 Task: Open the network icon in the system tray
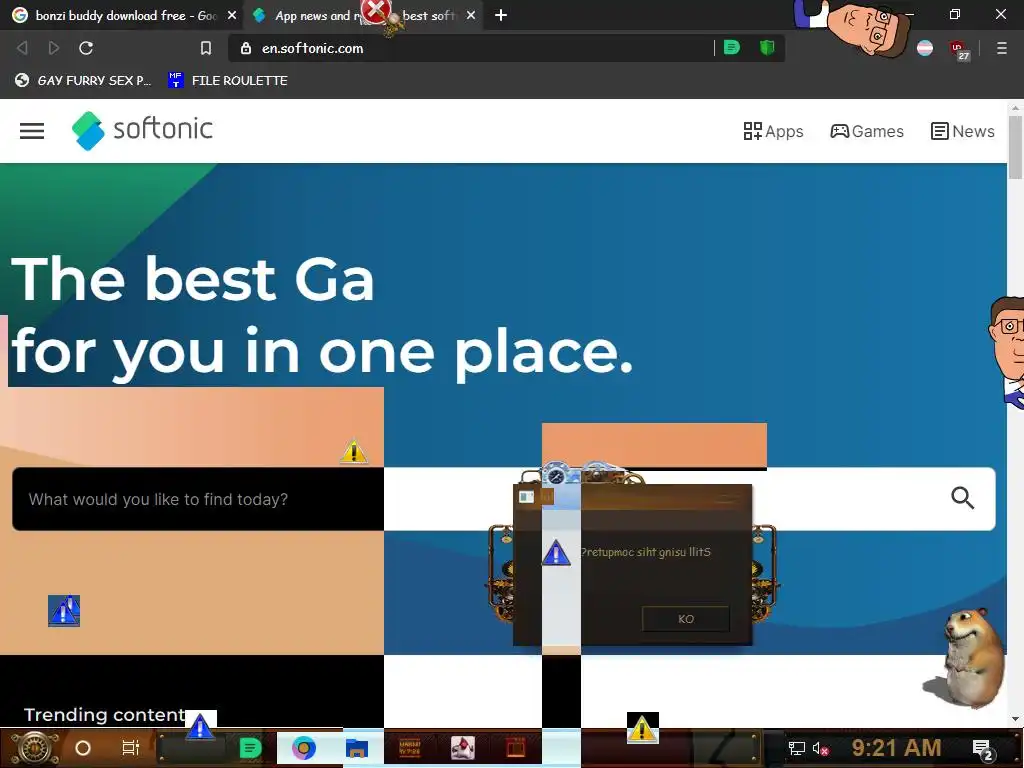tap(796, 748)
